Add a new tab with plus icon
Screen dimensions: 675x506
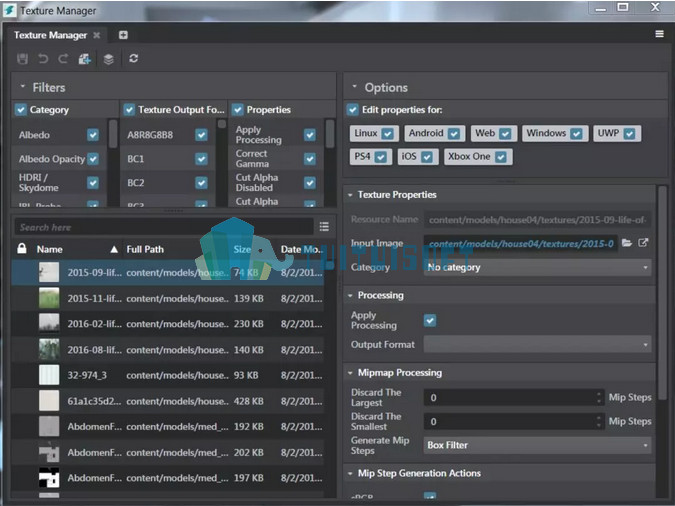[x=123, y=35]
